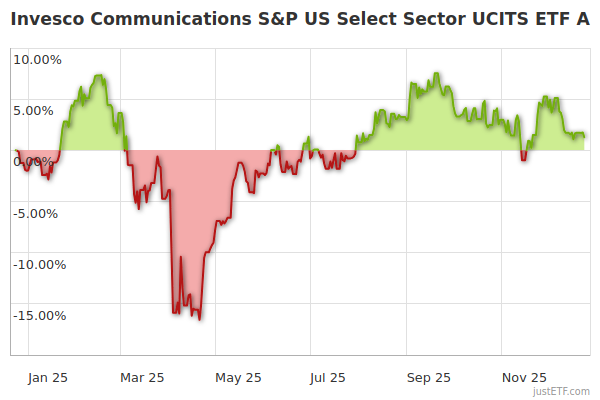Click the 5.00% y-axis label
The width and height of the screenshot is (600, 400).
click(40, 110)
